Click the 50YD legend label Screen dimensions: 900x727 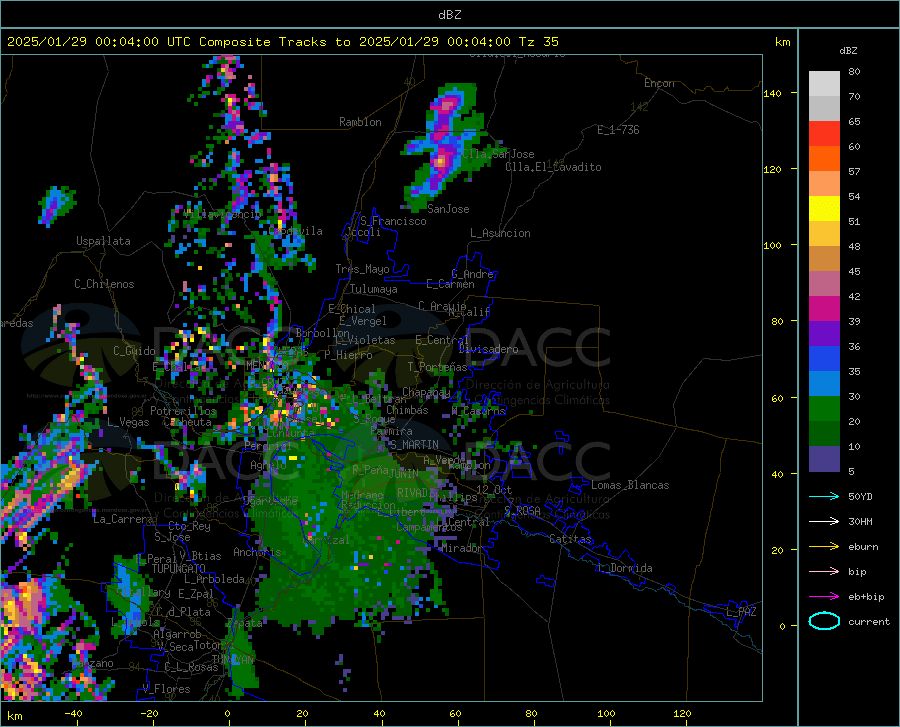tap(860, 496)
